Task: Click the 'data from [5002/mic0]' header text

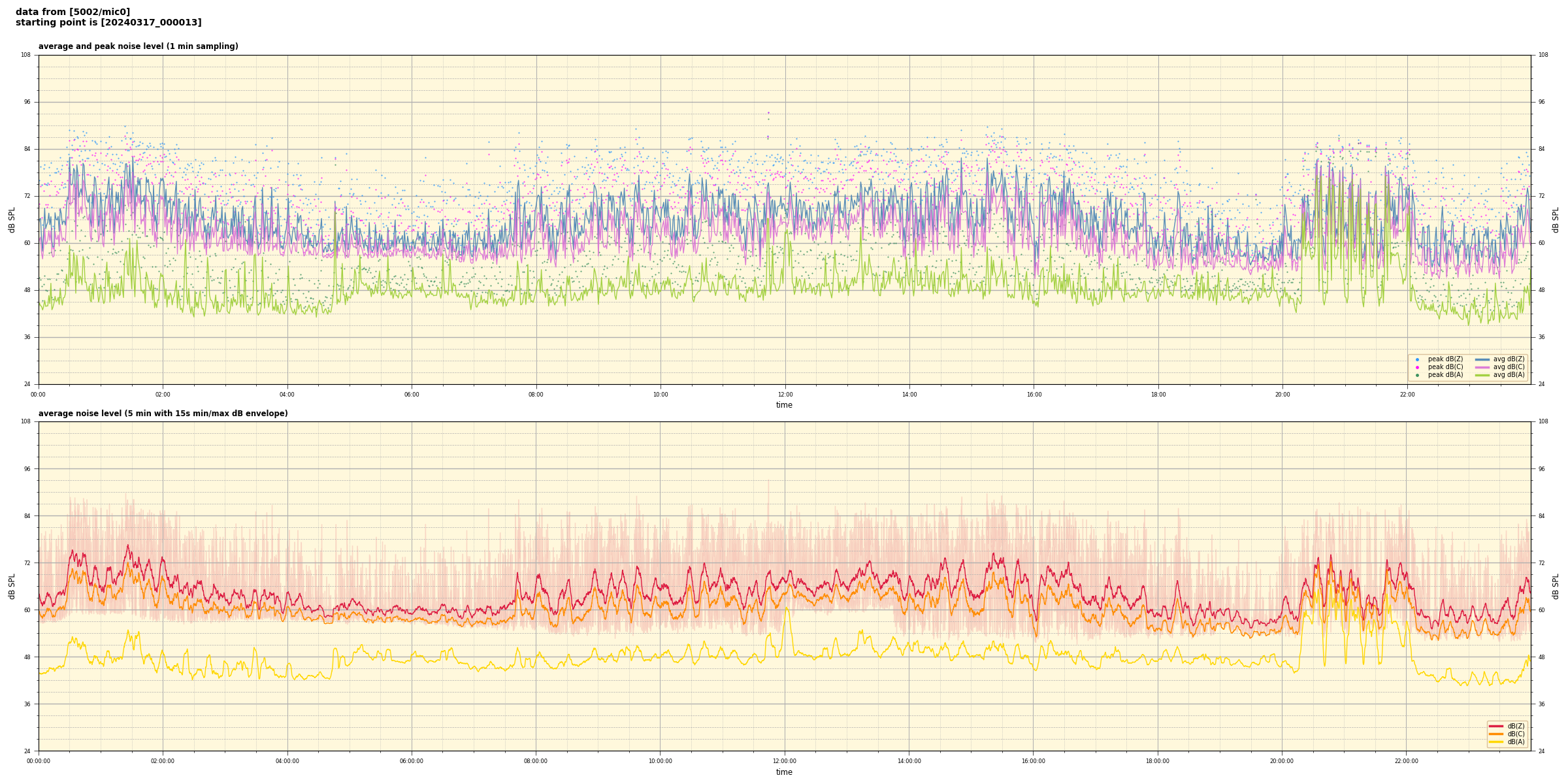Action: pos(73,12)
